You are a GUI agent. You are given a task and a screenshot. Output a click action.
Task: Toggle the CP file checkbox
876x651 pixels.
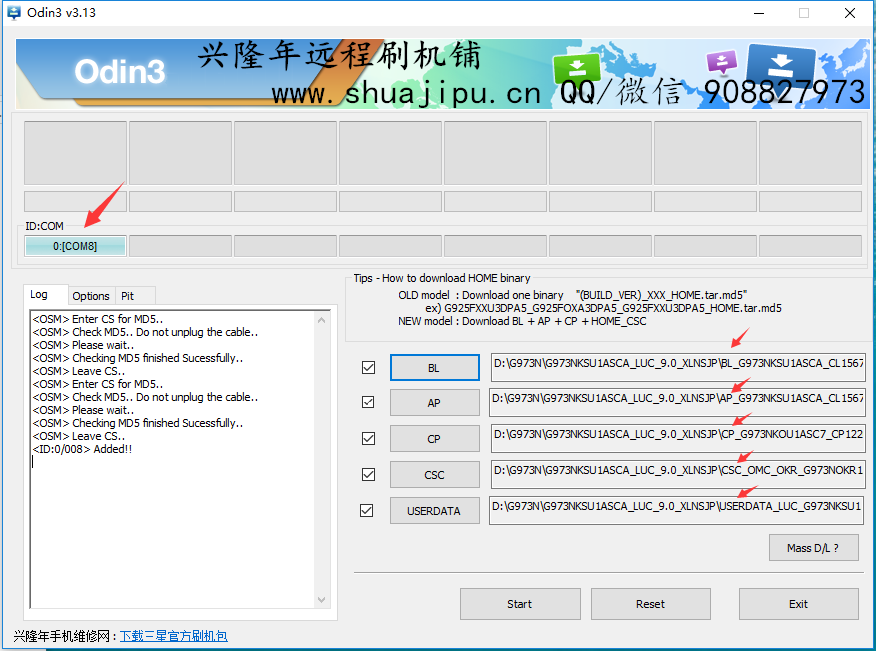[x=368, y=439]
